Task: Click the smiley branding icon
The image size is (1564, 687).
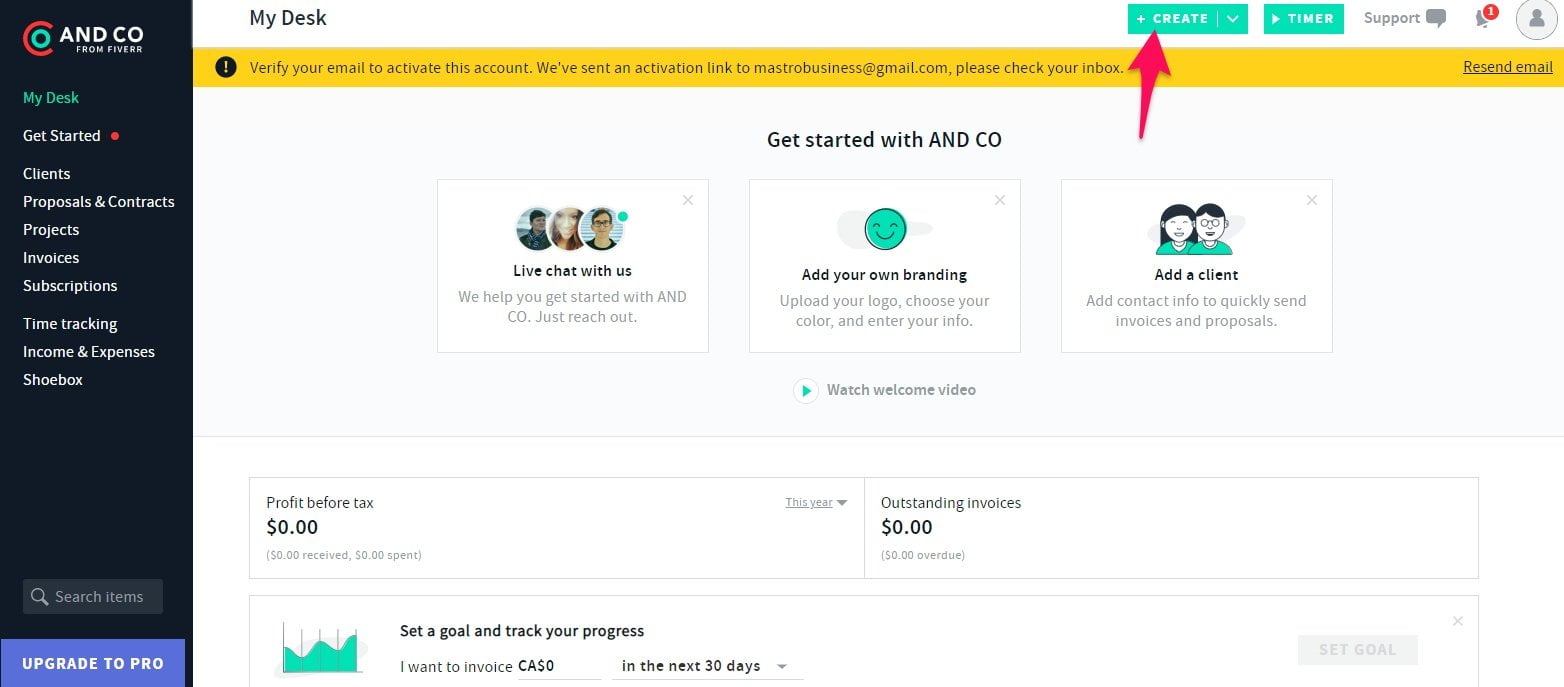Action: 885,229
